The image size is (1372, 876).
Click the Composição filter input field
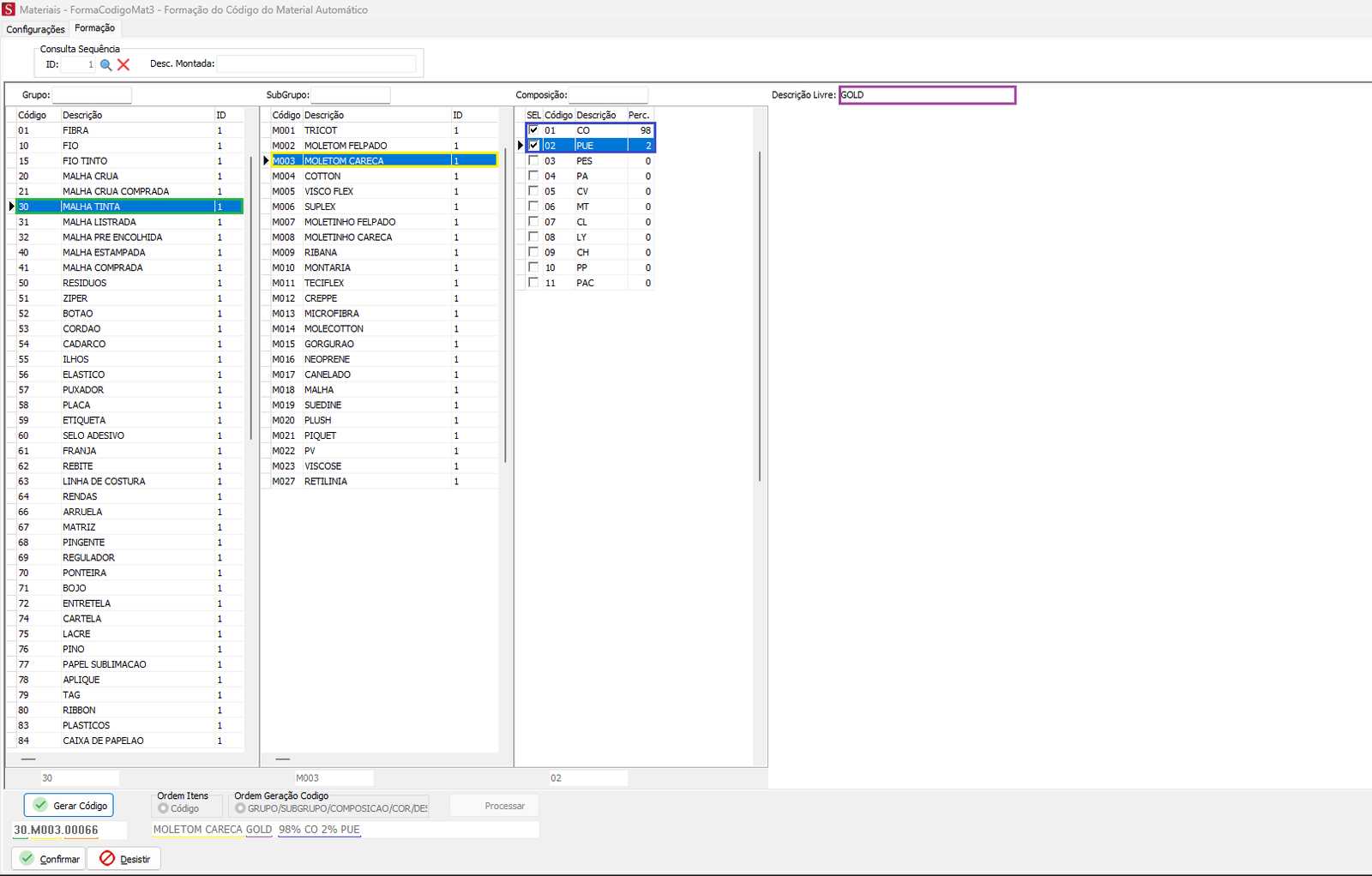(608, 95)
